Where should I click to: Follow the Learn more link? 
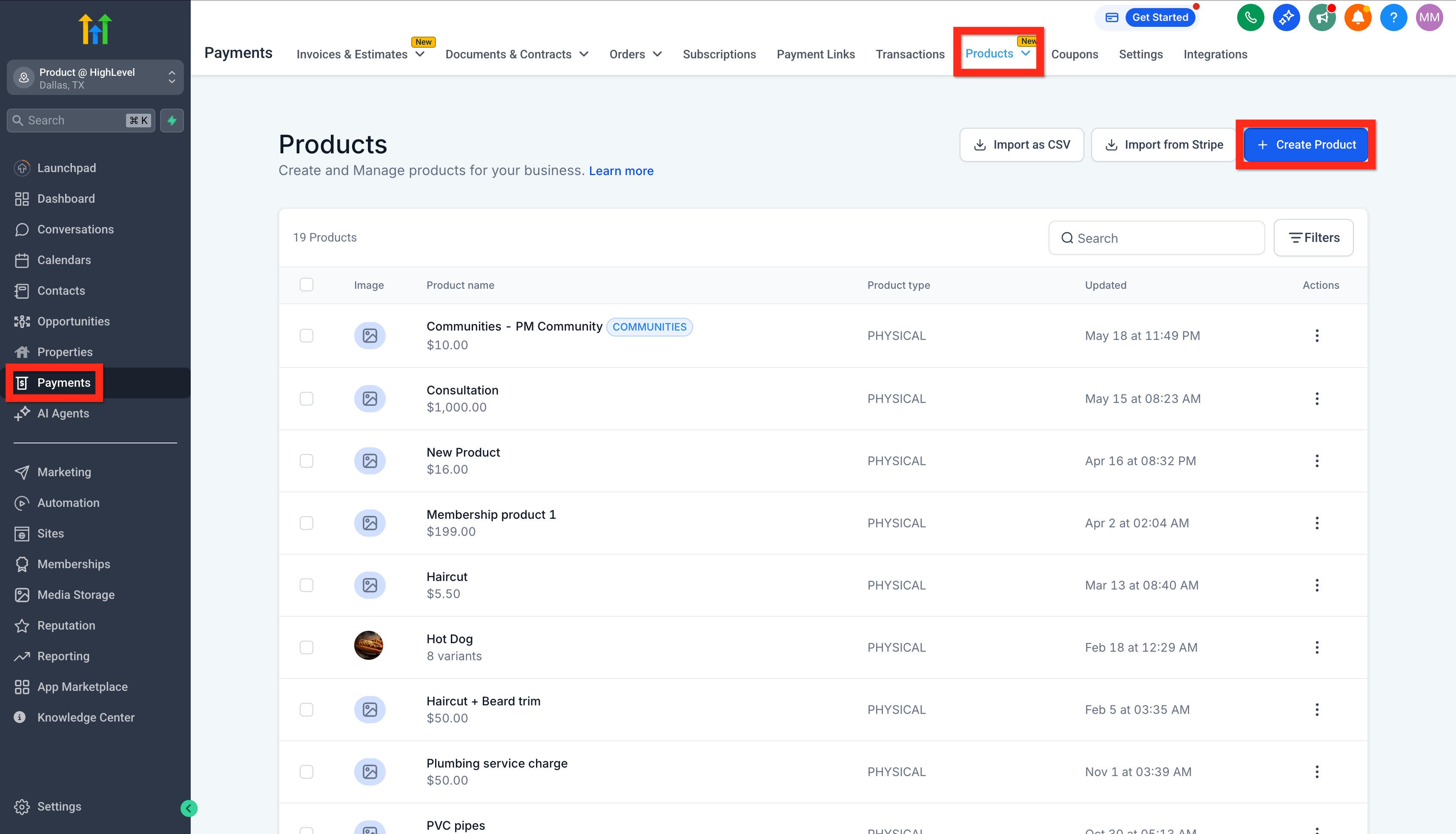[x=621, y=171]
